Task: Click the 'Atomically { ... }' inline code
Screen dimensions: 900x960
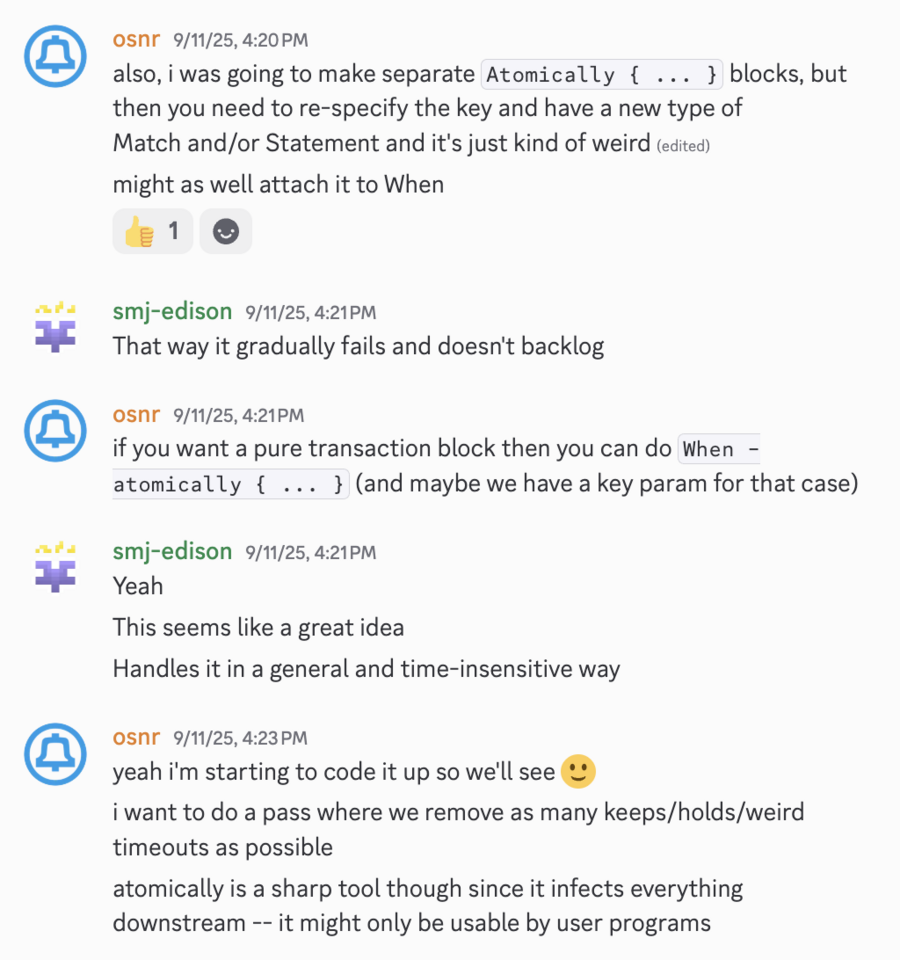Action: (602, 75)
